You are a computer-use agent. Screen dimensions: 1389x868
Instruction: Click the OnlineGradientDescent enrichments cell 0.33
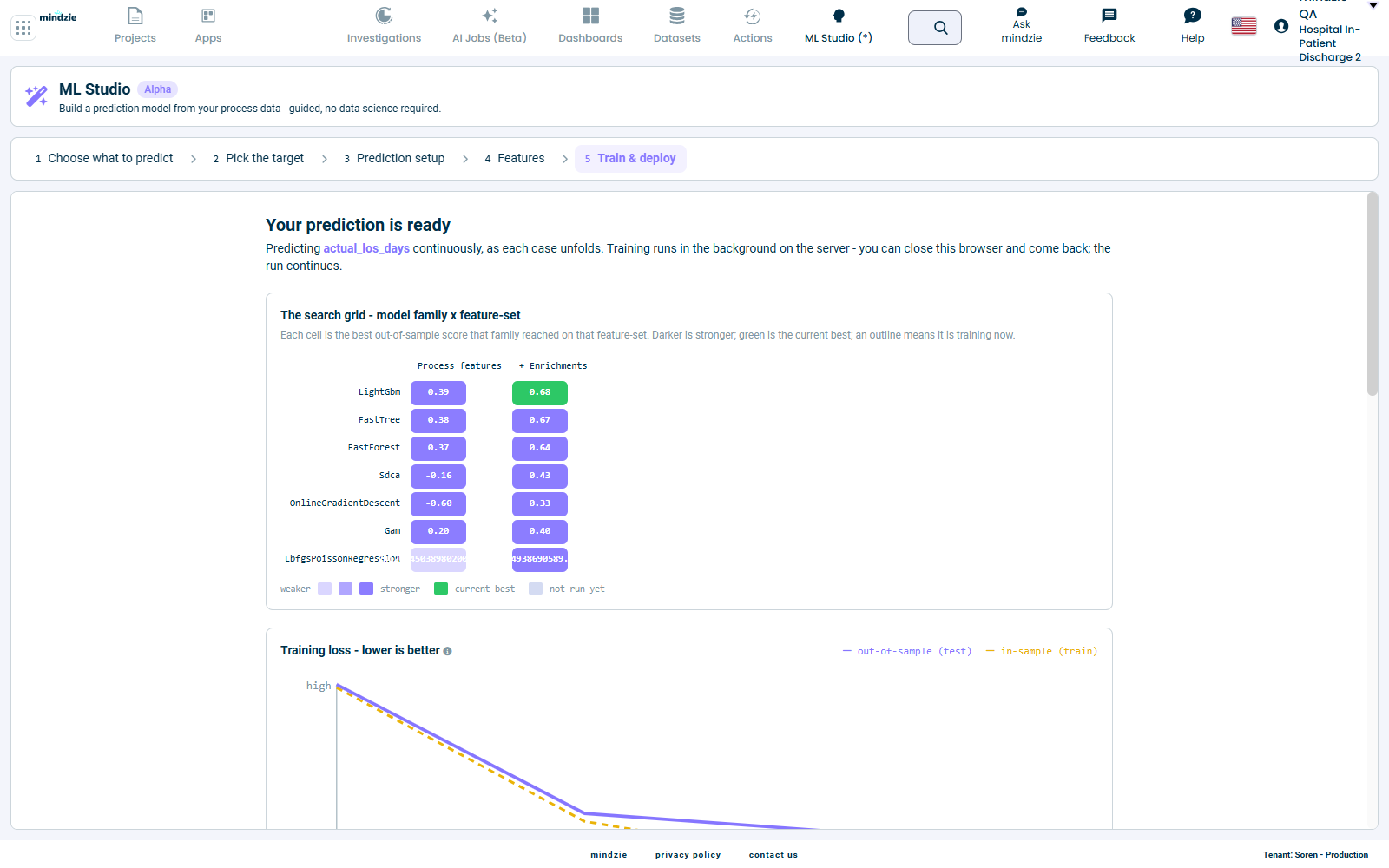pos(540,503)
